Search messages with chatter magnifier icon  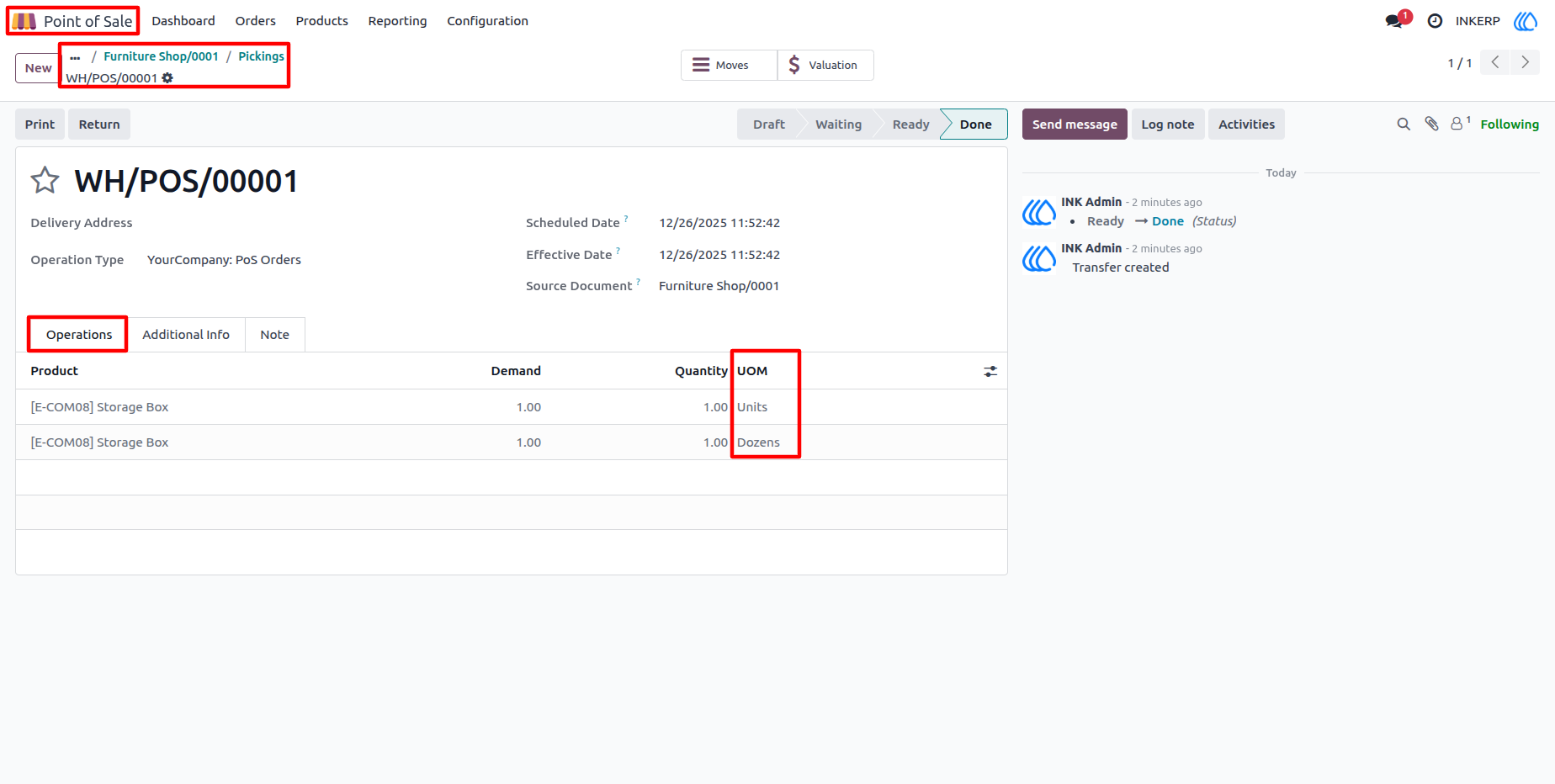pyautogui.click(x=1404, y=124)
